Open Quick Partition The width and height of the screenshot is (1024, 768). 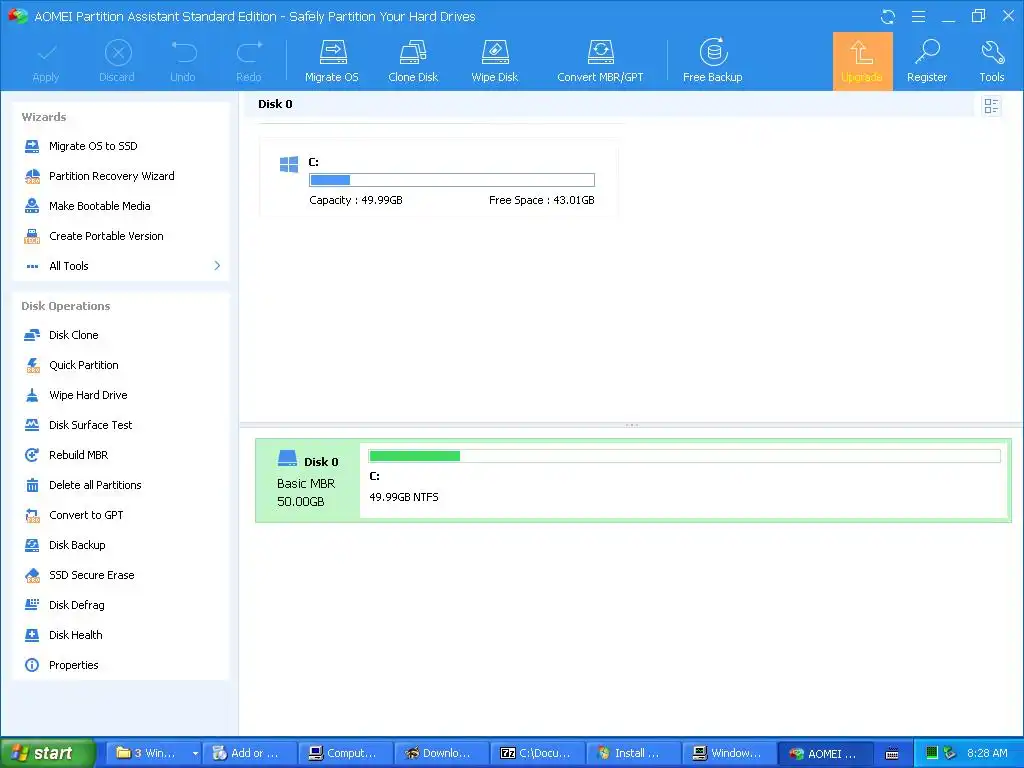tap(84, 365)
